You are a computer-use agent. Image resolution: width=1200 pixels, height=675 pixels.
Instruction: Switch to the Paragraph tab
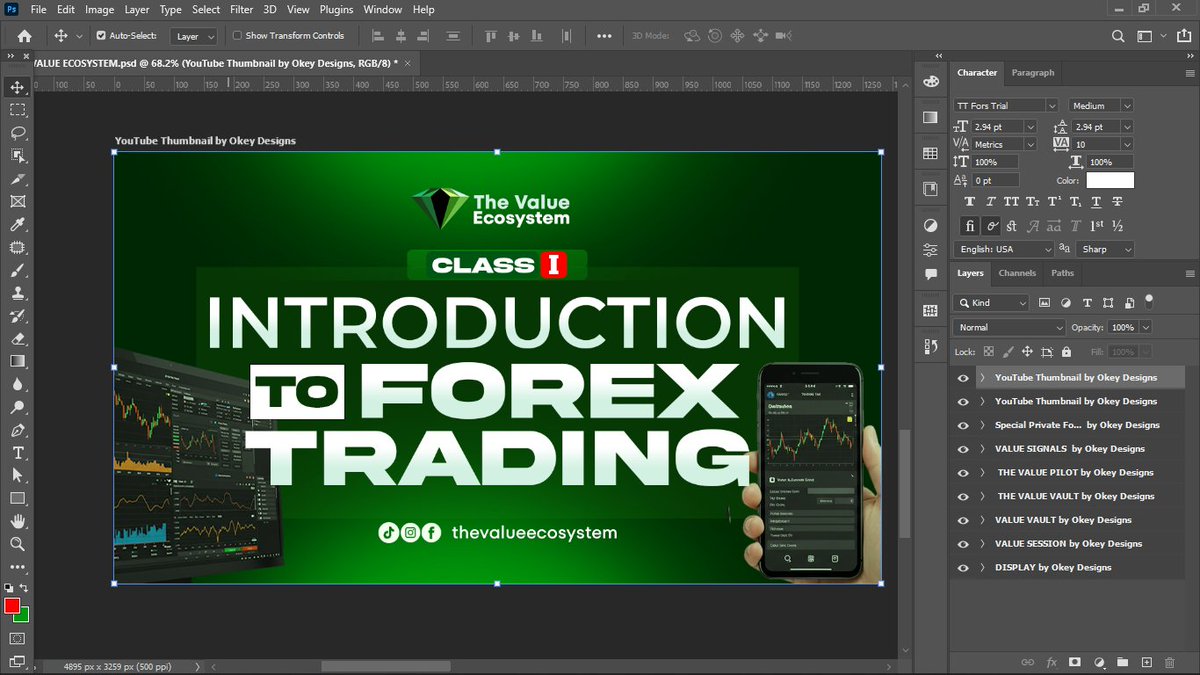point(1033,73)
